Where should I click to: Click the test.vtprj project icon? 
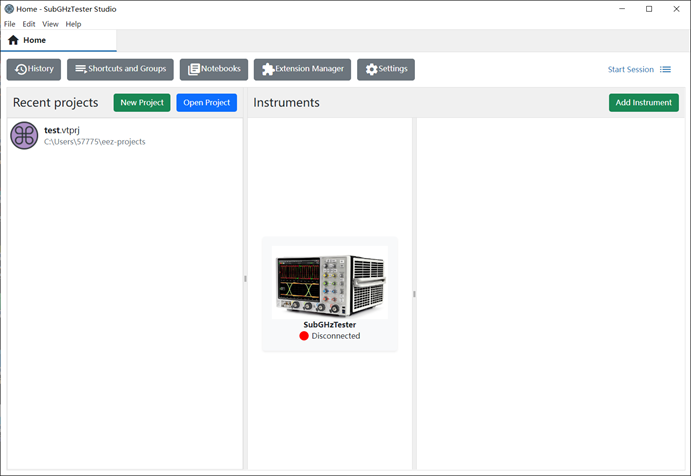pyautogui.click(x=24, y=136)
